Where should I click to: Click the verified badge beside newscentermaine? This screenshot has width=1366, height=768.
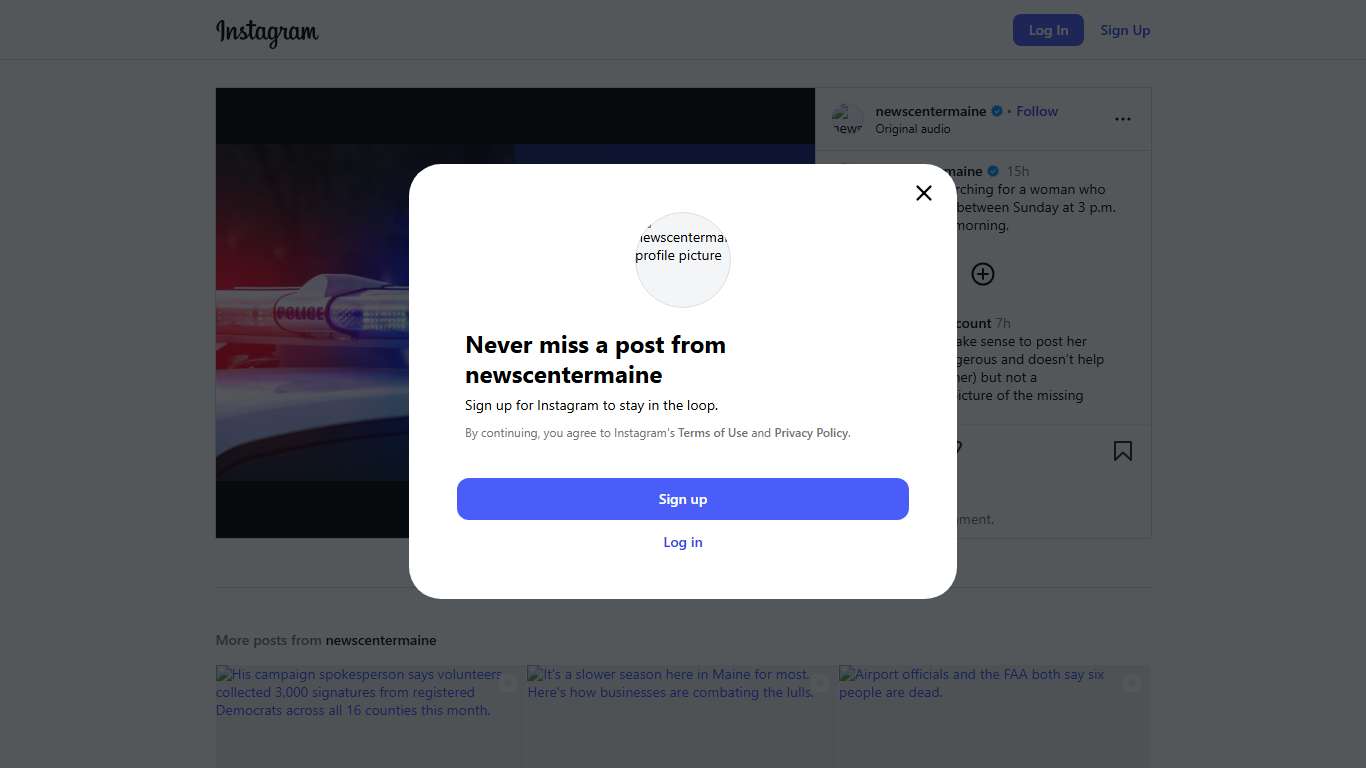click(997, 111)
